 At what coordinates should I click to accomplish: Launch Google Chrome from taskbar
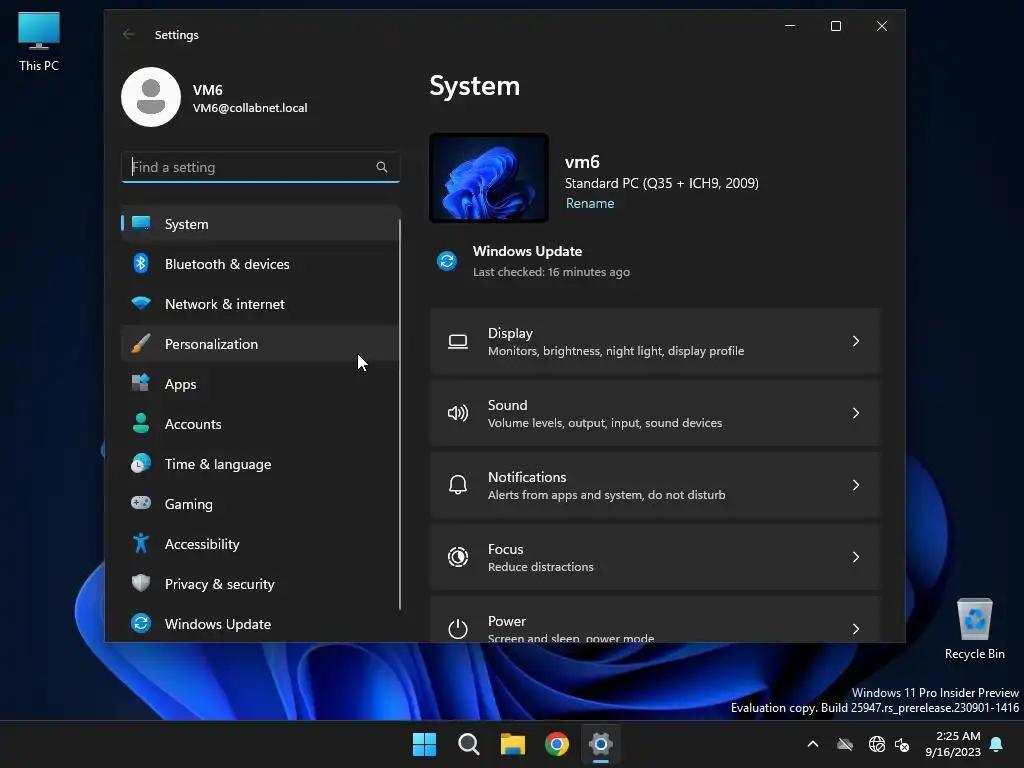coord(557,744)
